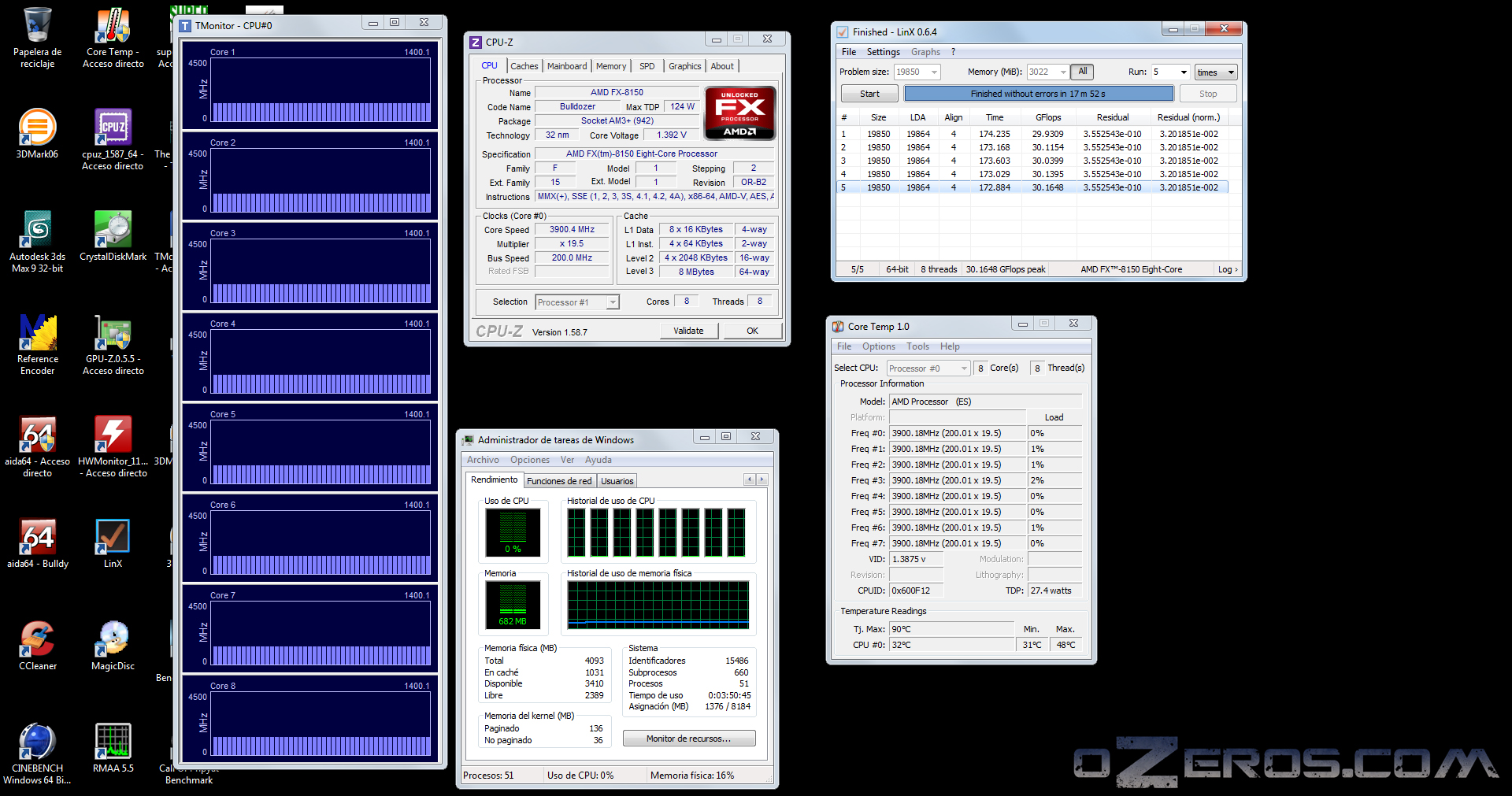Click the Core 8 frequency graph in TMonitor

coord(321,724)
